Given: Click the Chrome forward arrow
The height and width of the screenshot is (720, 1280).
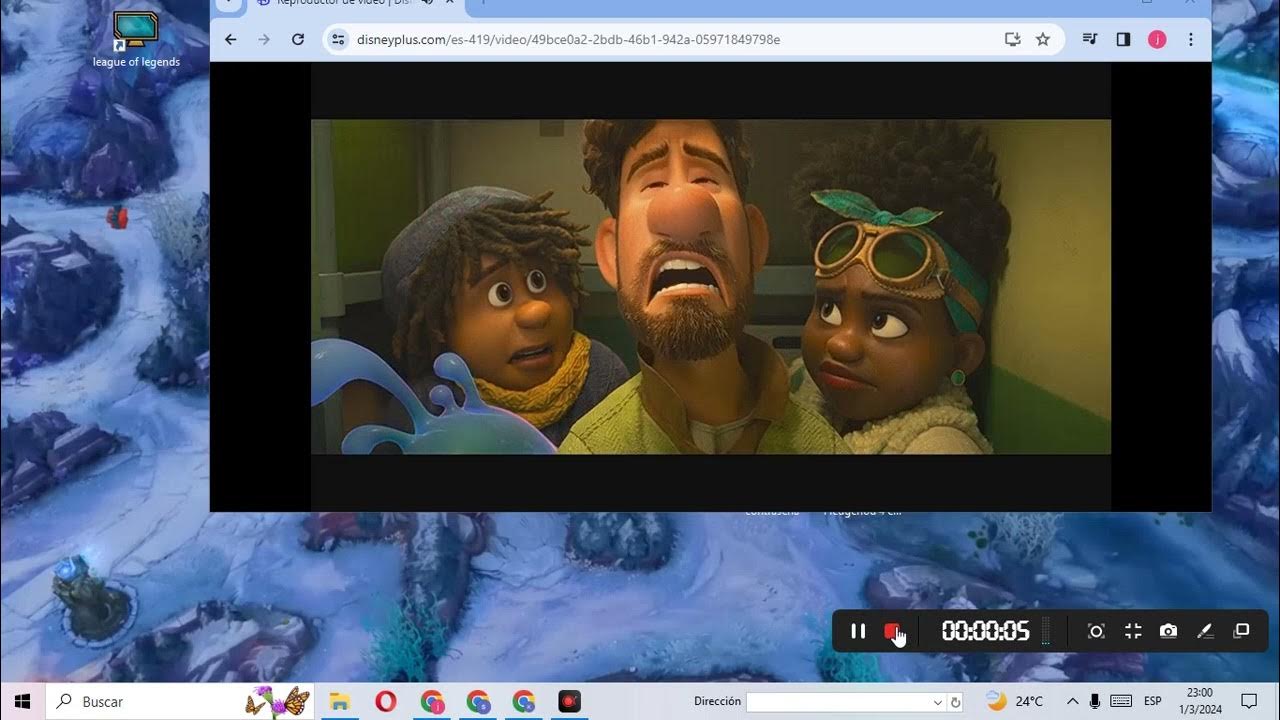Looking at the screenshot, I should pyautogui.click(x=264, y=39).
